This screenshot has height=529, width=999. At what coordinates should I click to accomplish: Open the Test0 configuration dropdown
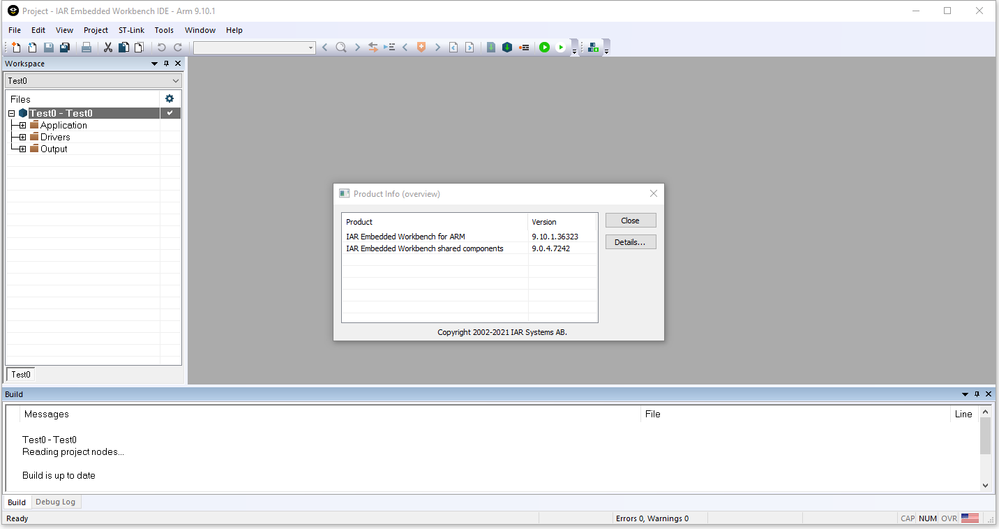pos(93,81)
